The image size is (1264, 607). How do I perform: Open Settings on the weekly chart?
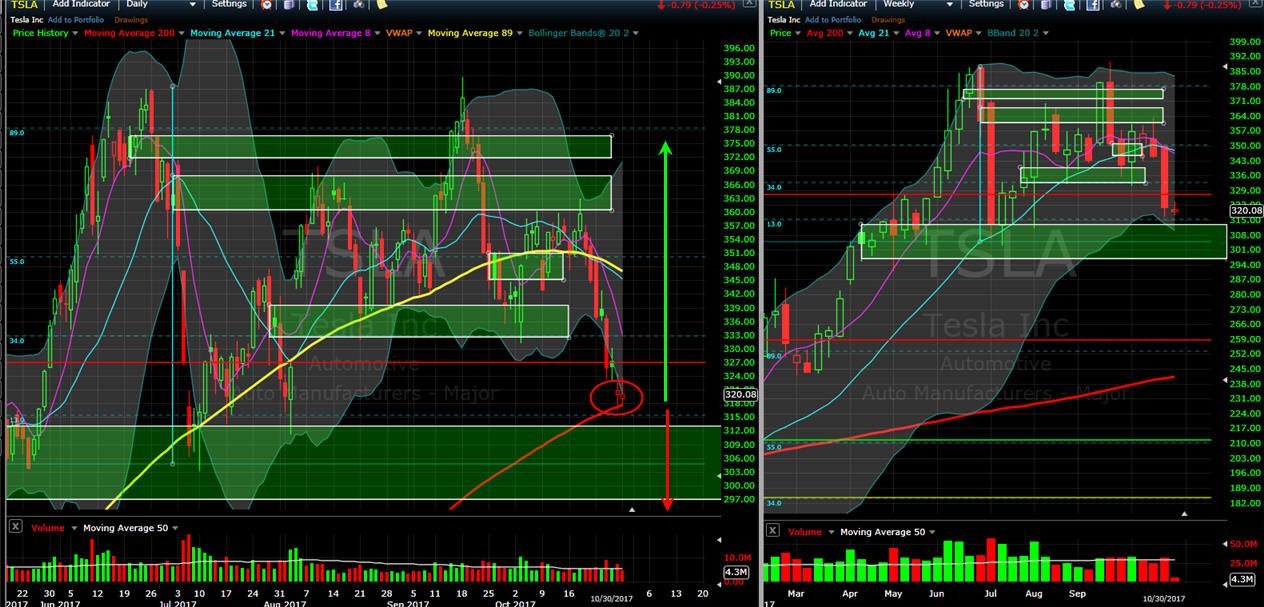(x=986, y=4)
